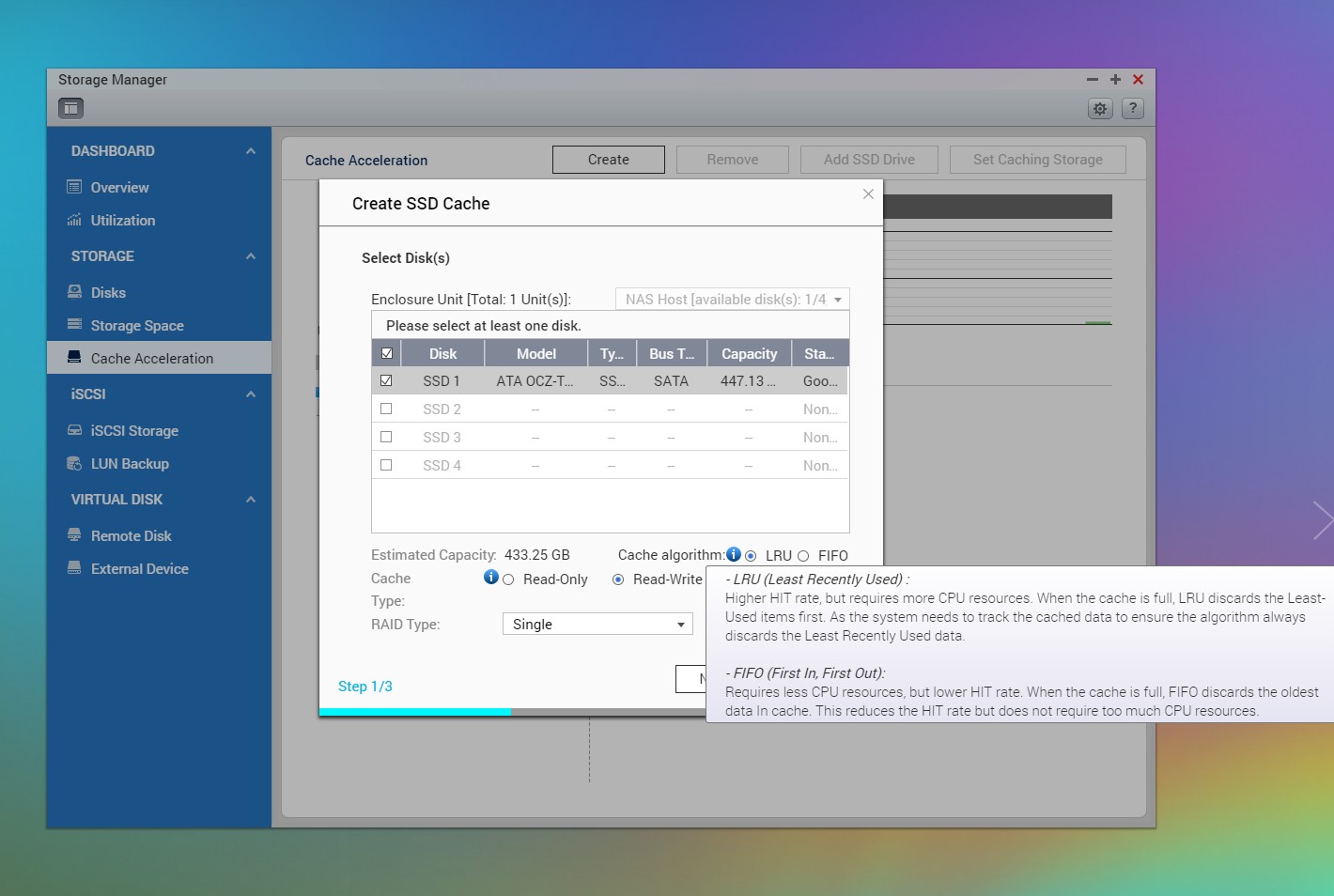The height and width of the screenshot is (896, 1334).
Task: Select the FIFO cache algorithm
Action: click(803, 556)
